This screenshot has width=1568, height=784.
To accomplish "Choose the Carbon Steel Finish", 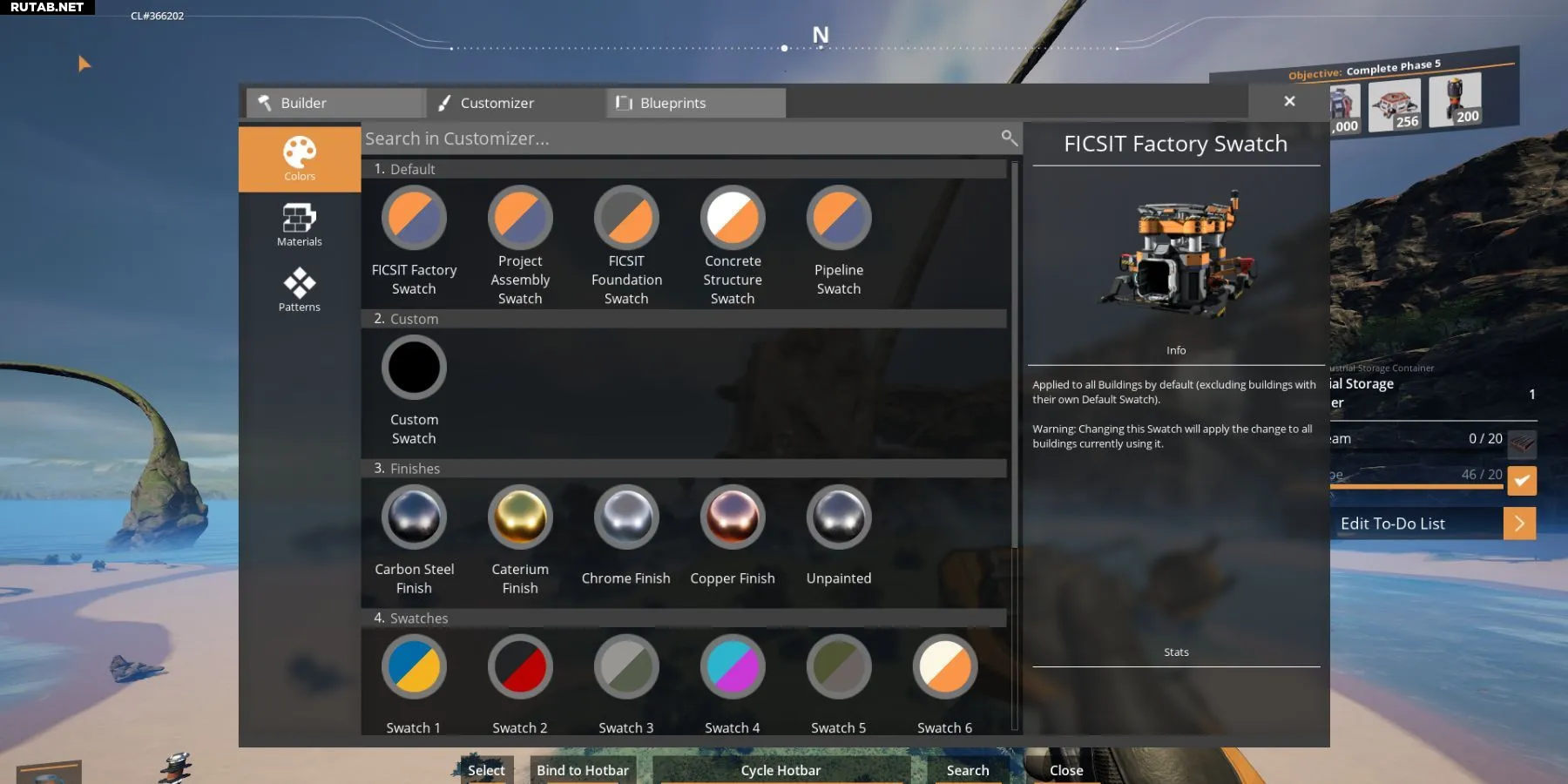I will point(414,517).
